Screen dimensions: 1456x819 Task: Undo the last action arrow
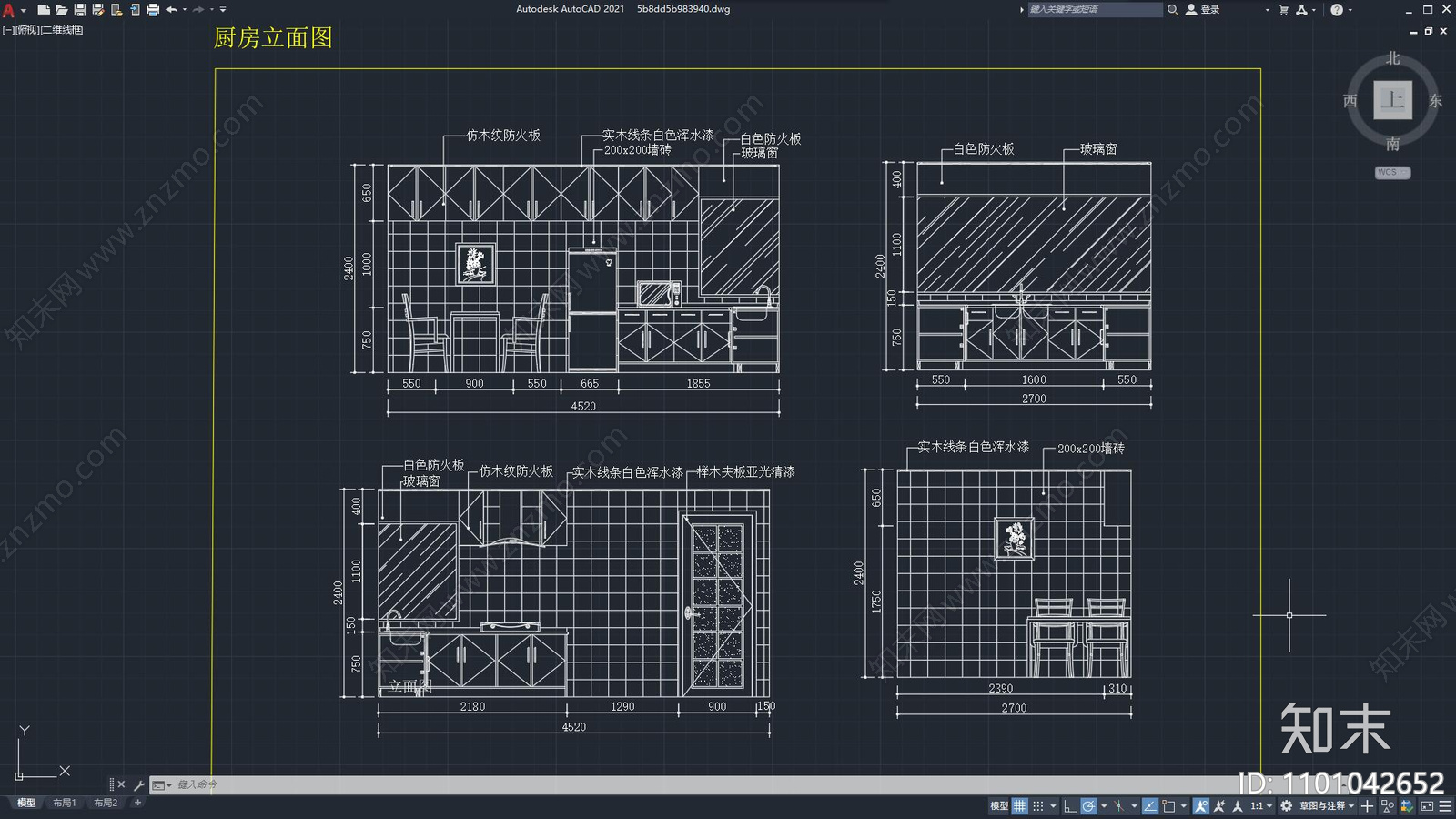tap(171, 10)
